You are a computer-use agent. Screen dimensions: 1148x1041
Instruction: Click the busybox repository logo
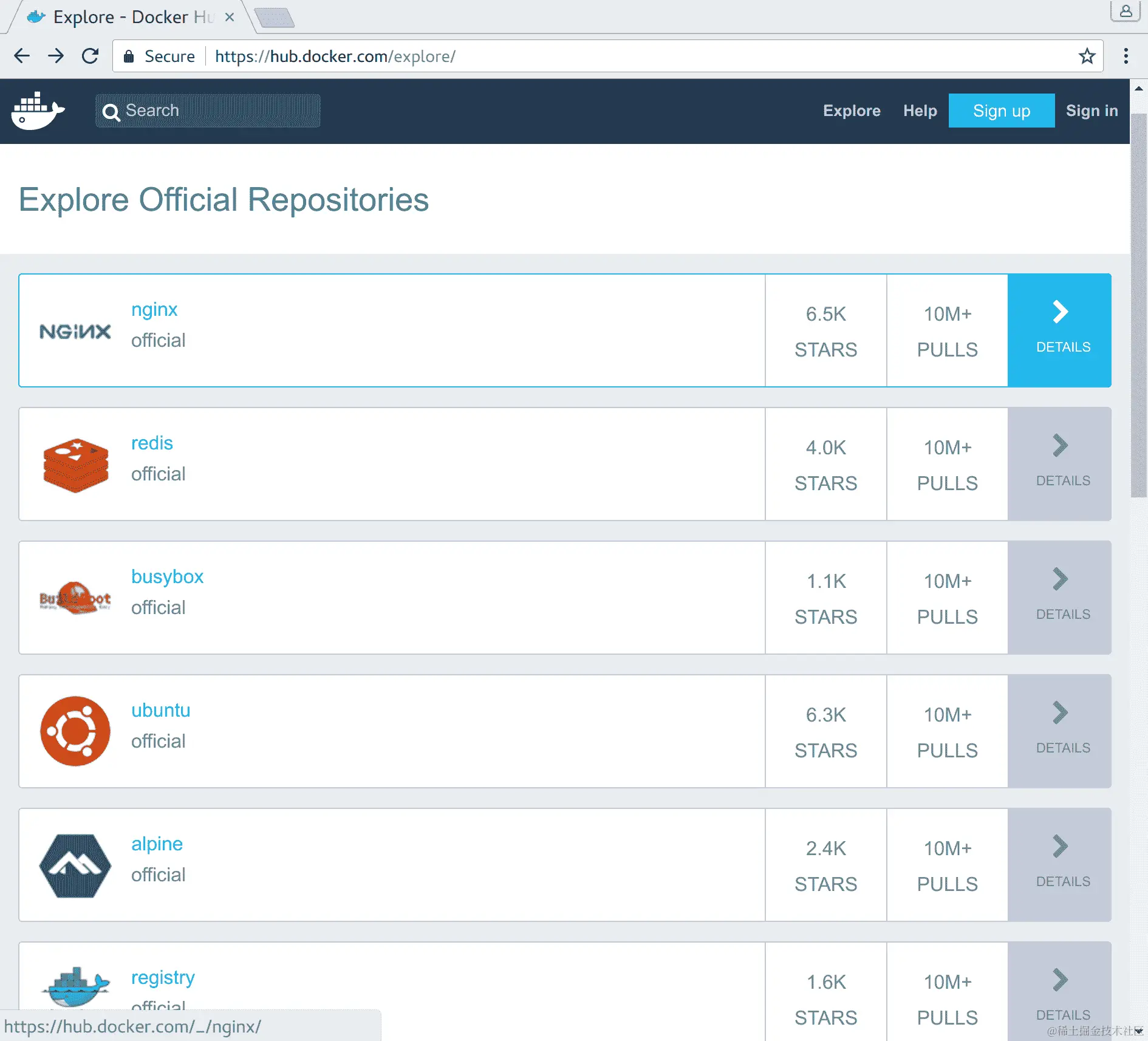tap(75, 598)
